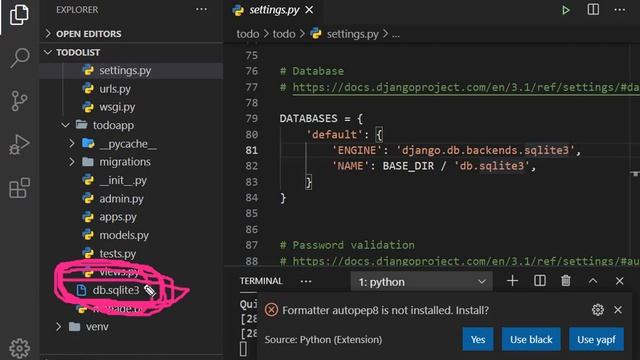Choose the Use yapf button
Image resolution: width=640 pixels, height=360 pixels.
(x=596, y=339)
